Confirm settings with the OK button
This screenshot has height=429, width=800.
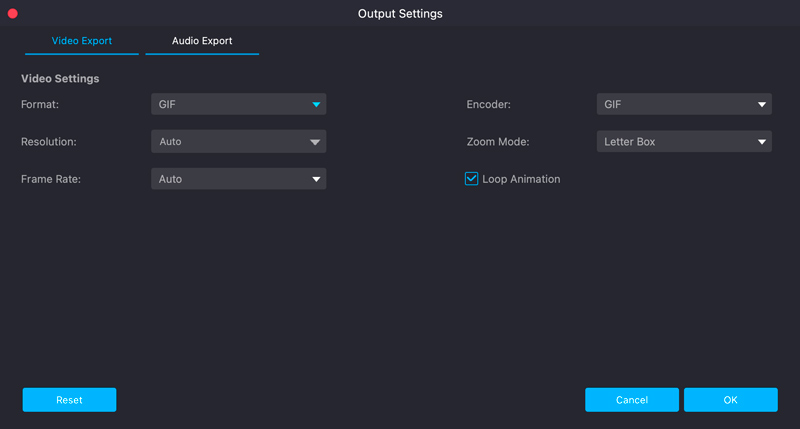tap(730, 400)
